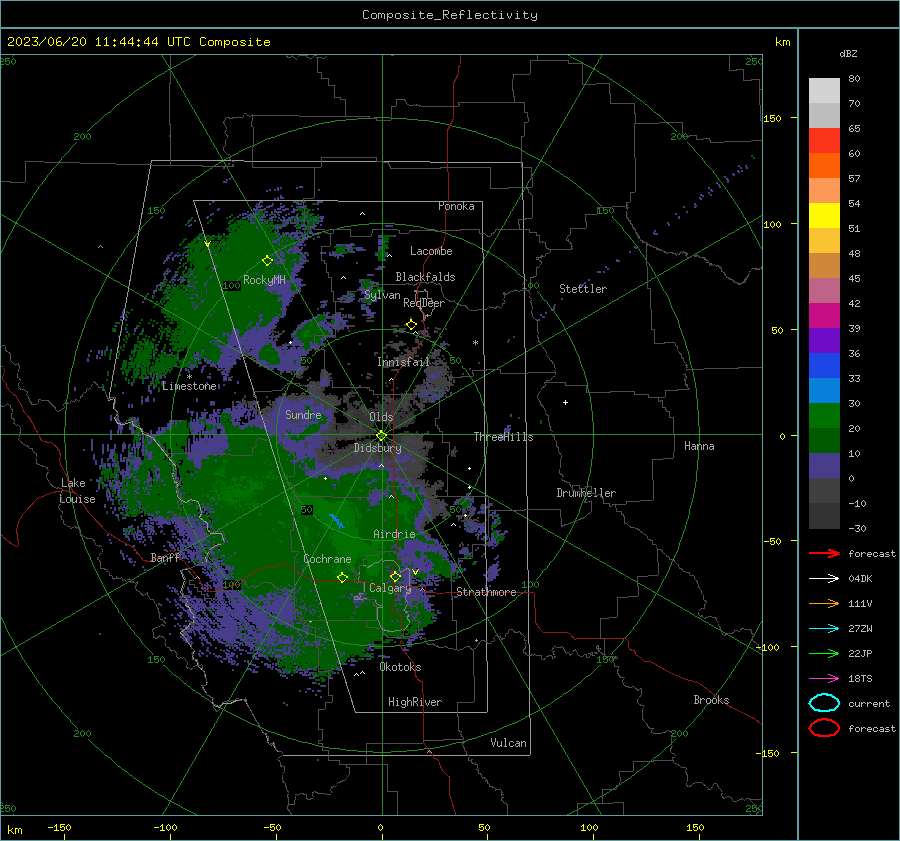Click the Brooks city label
The width and height of the screenshot is (900, 841).
pyautogui.click(x=711, y=700)
